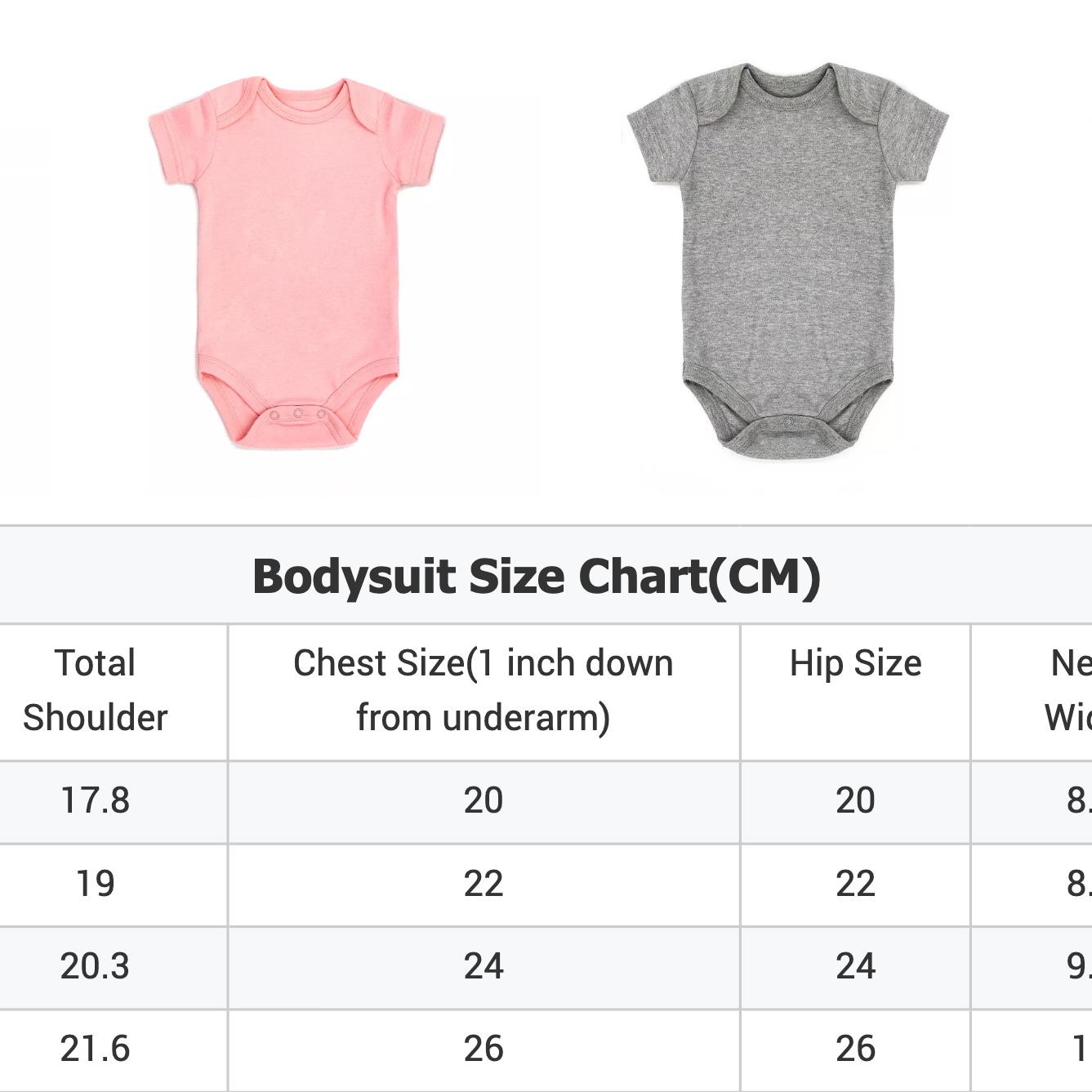Click the chest size value 24

[484, 966]
